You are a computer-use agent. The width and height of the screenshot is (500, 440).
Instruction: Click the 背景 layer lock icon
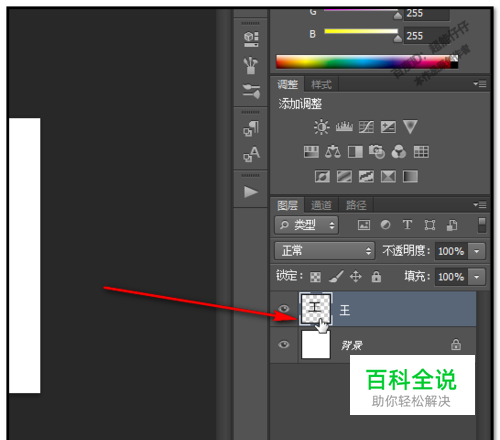(x=456, y=344)
